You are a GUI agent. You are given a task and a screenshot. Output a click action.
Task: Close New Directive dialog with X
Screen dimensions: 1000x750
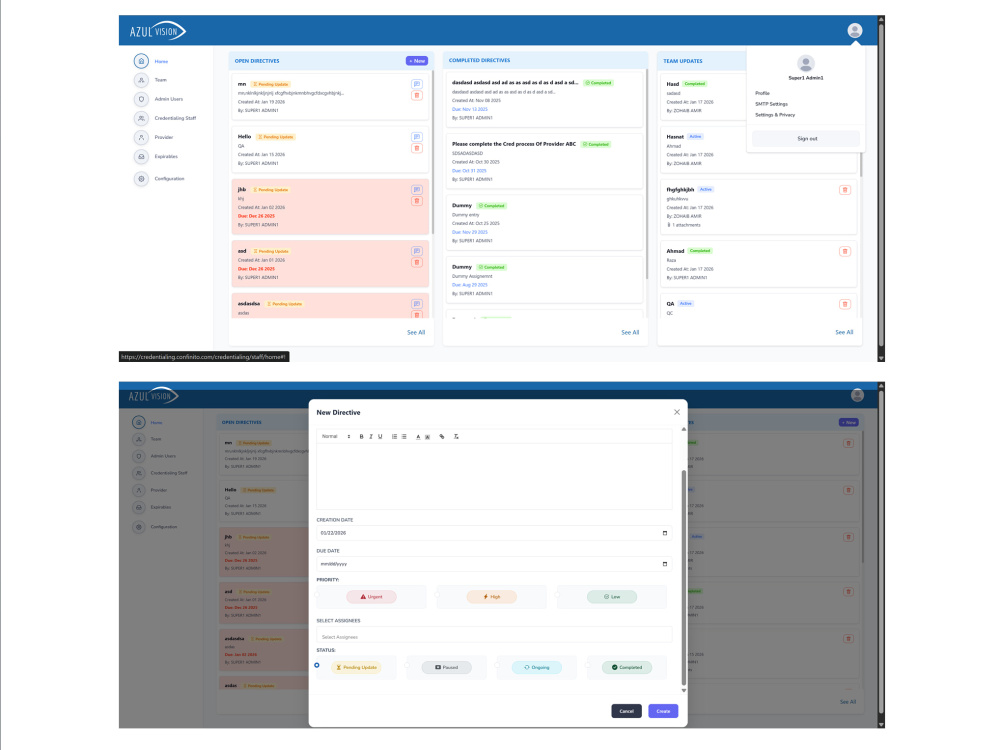coord(677,412)
